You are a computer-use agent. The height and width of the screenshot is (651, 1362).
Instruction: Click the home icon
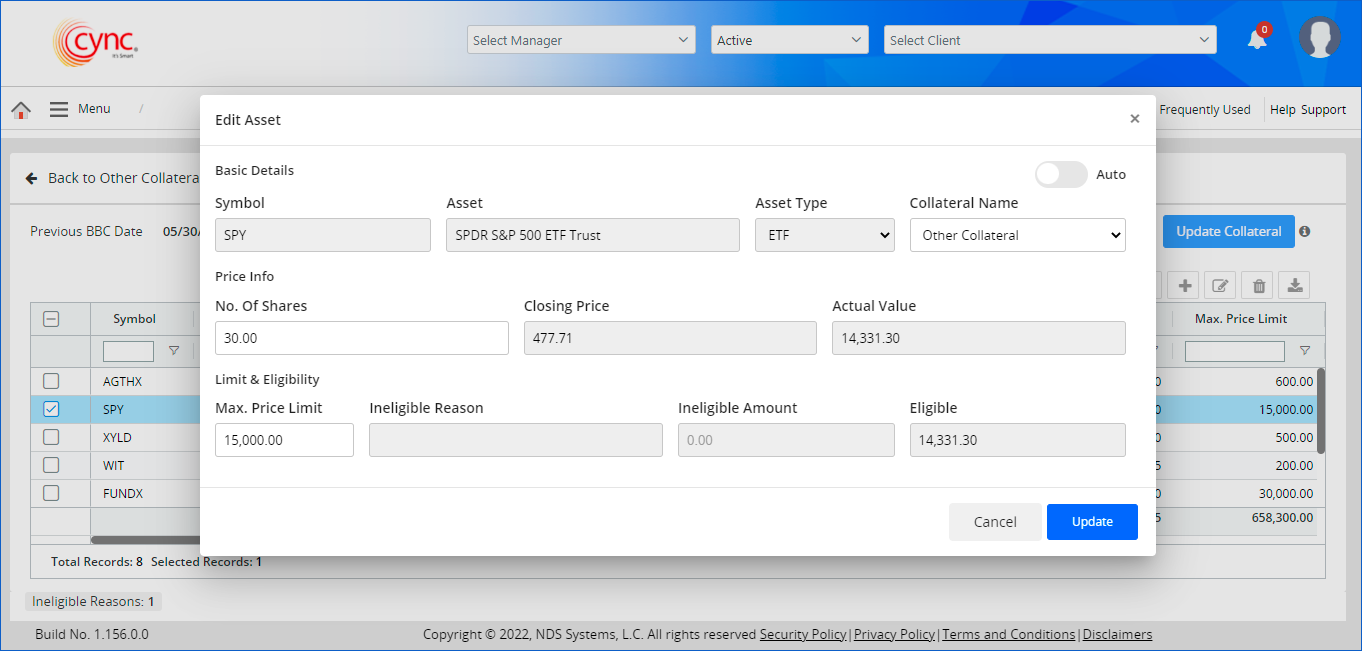pos(21,110)
